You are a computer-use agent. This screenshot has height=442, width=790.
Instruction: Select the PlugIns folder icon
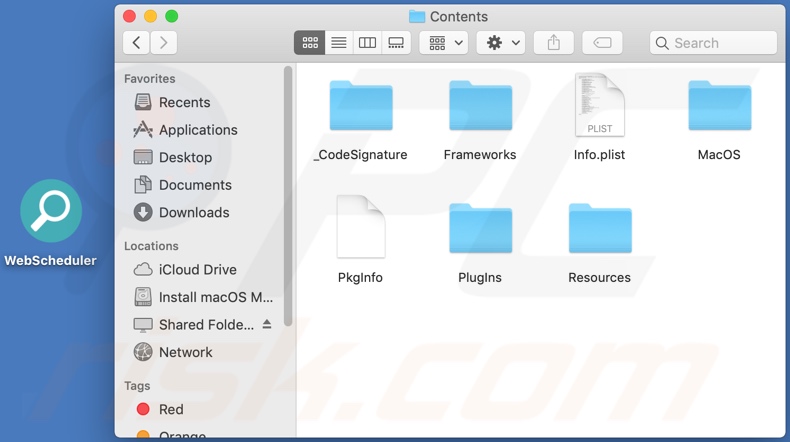coord(481,228)
